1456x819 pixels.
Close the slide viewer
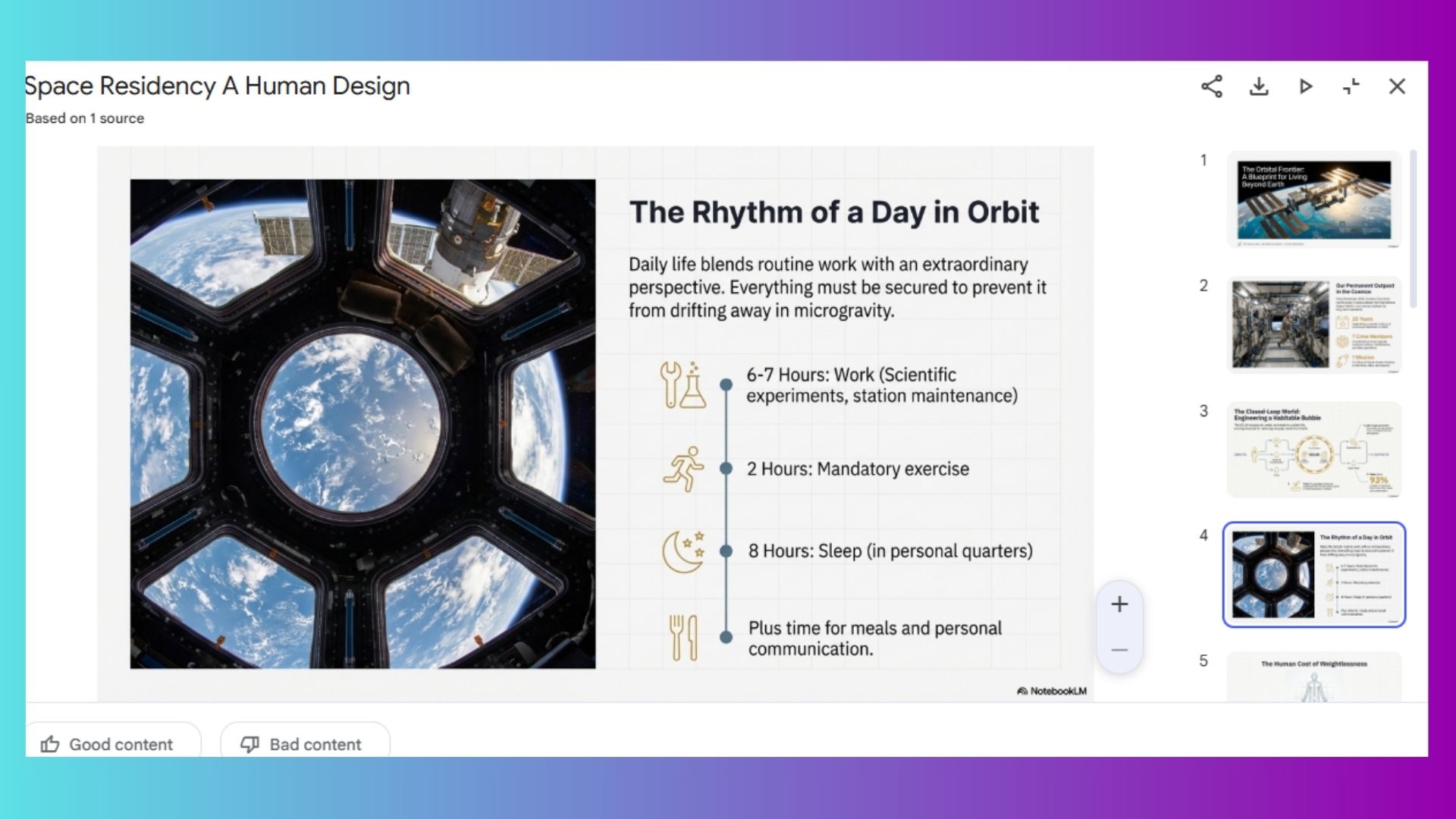tap(1397, 86)
